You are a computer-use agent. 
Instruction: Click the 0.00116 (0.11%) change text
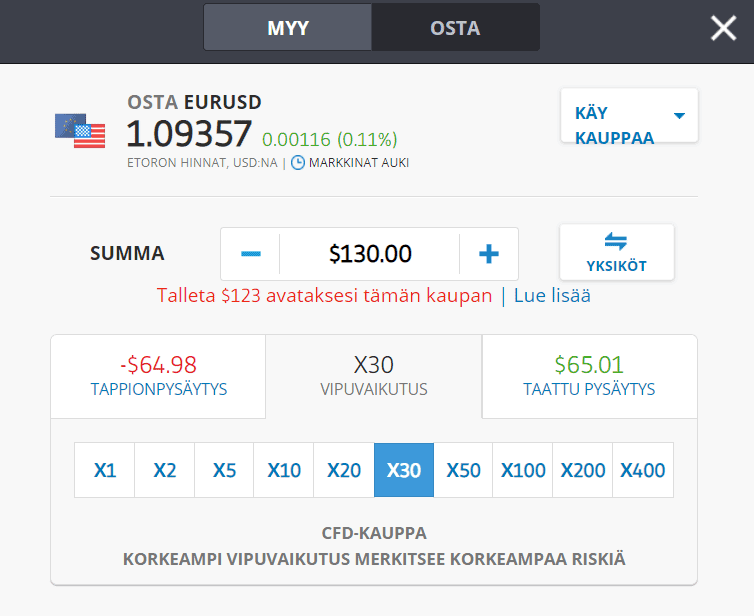tap(330, 139)
